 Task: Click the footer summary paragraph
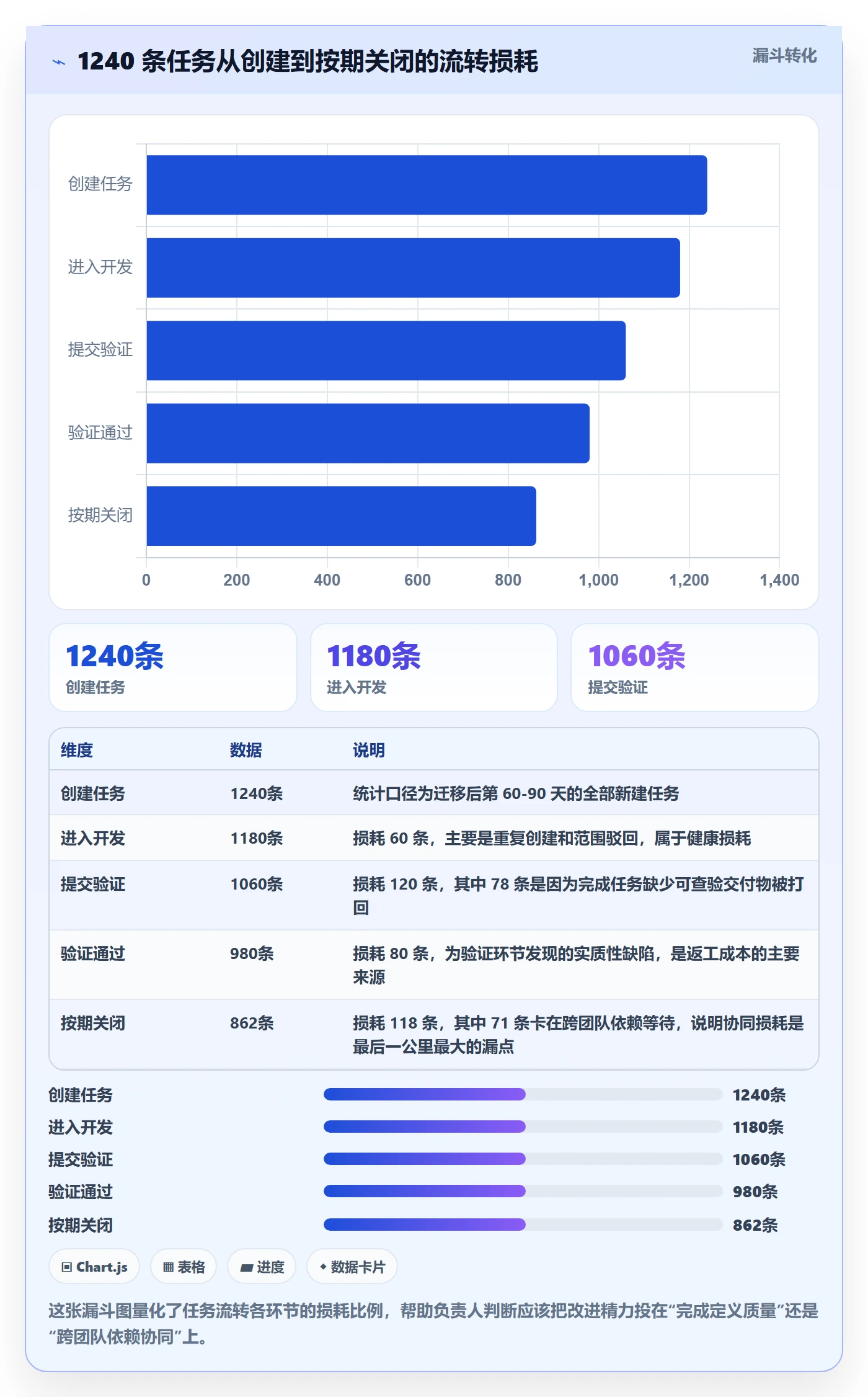(x=433, y=1323)
